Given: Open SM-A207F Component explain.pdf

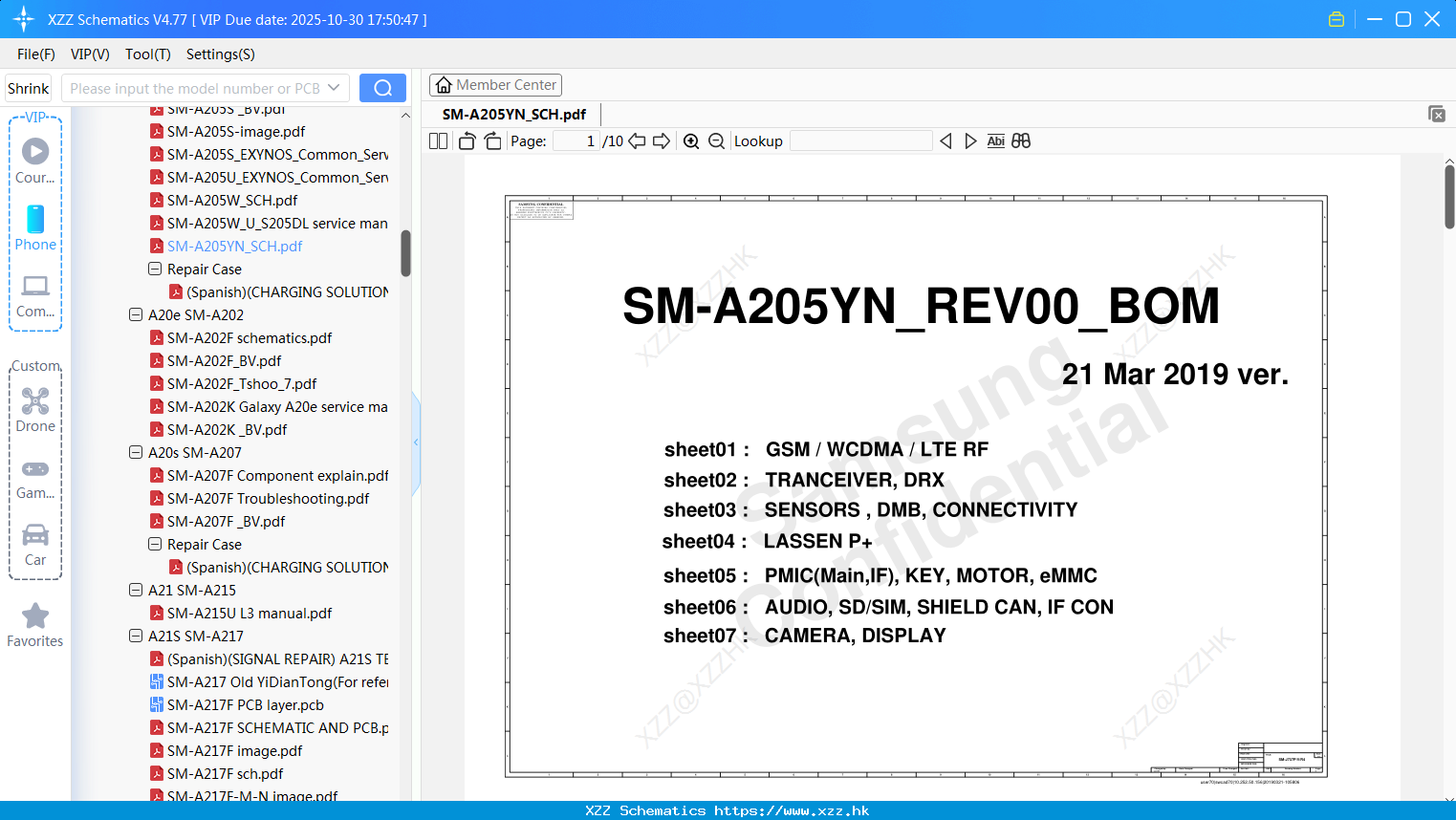Looking at the screenshot, I should coord(277,475).
